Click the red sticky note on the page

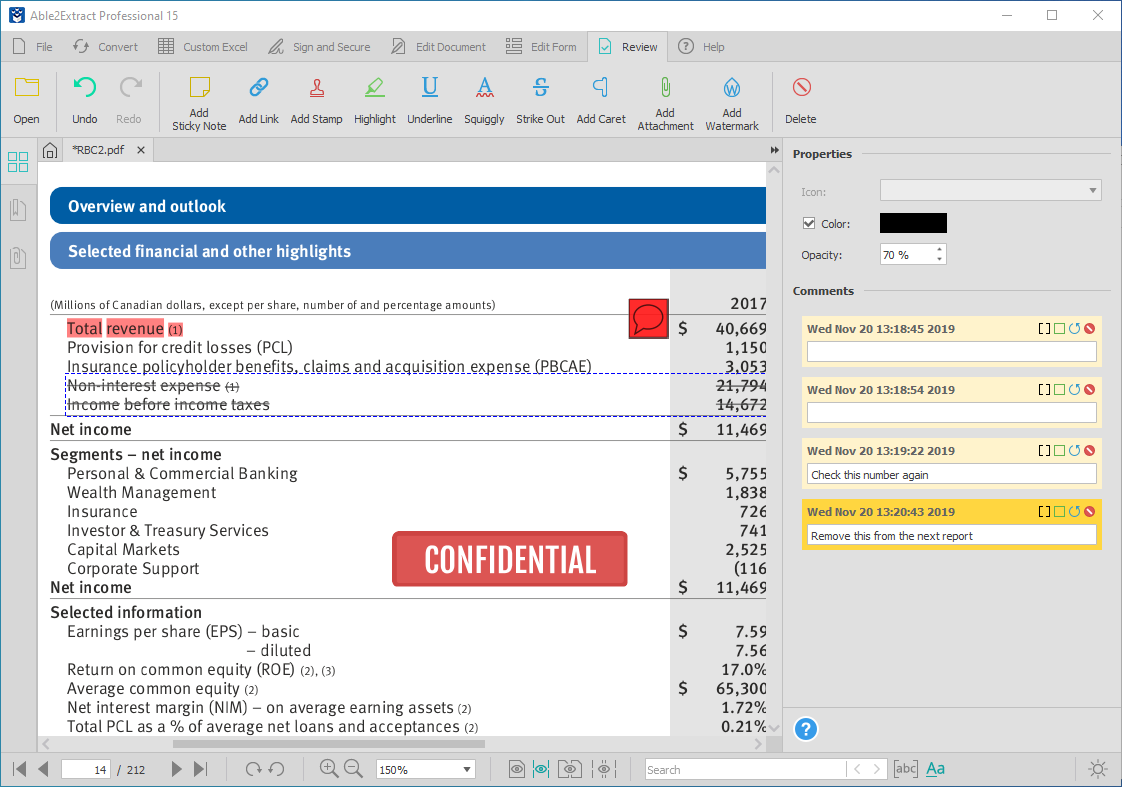(x=648, y=320)
